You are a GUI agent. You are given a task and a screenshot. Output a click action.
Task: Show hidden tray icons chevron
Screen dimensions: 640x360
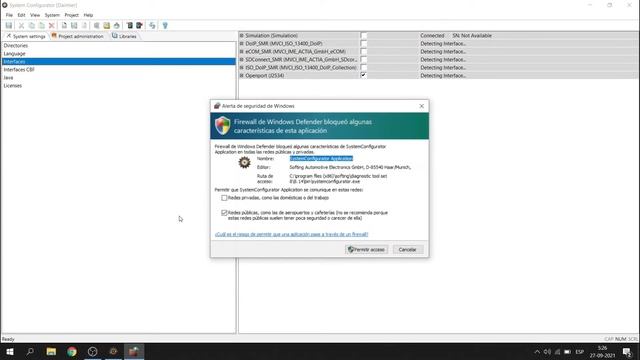point(537,352)
